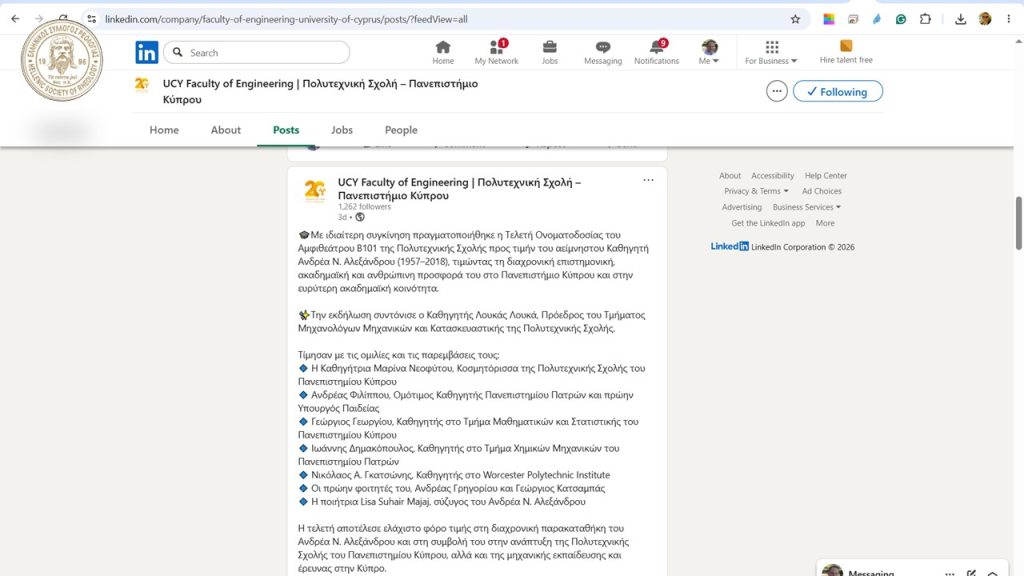This screenshot has height=576, width=1024.
Task: Click the browser back arrow
Action: click(x=16, y=19)
